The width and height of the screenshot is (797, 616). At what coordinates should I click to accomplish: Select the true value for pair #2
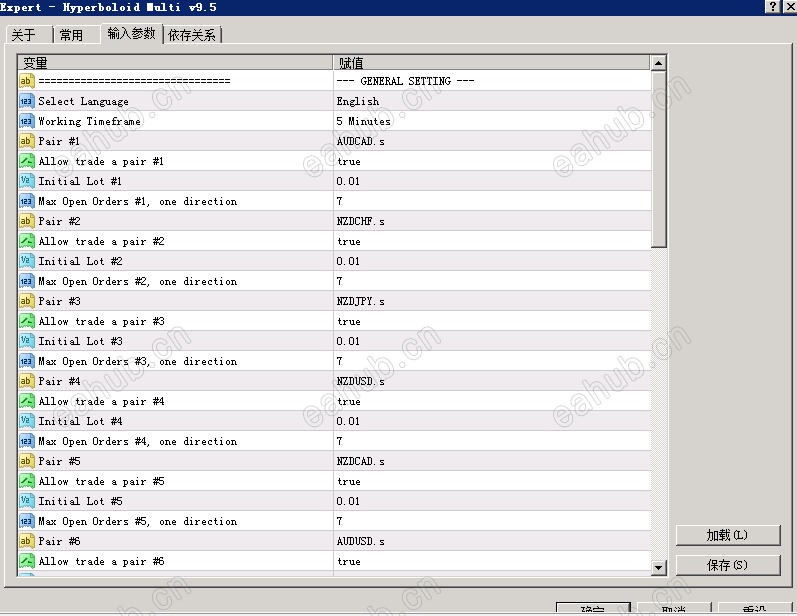coord(492,241)
